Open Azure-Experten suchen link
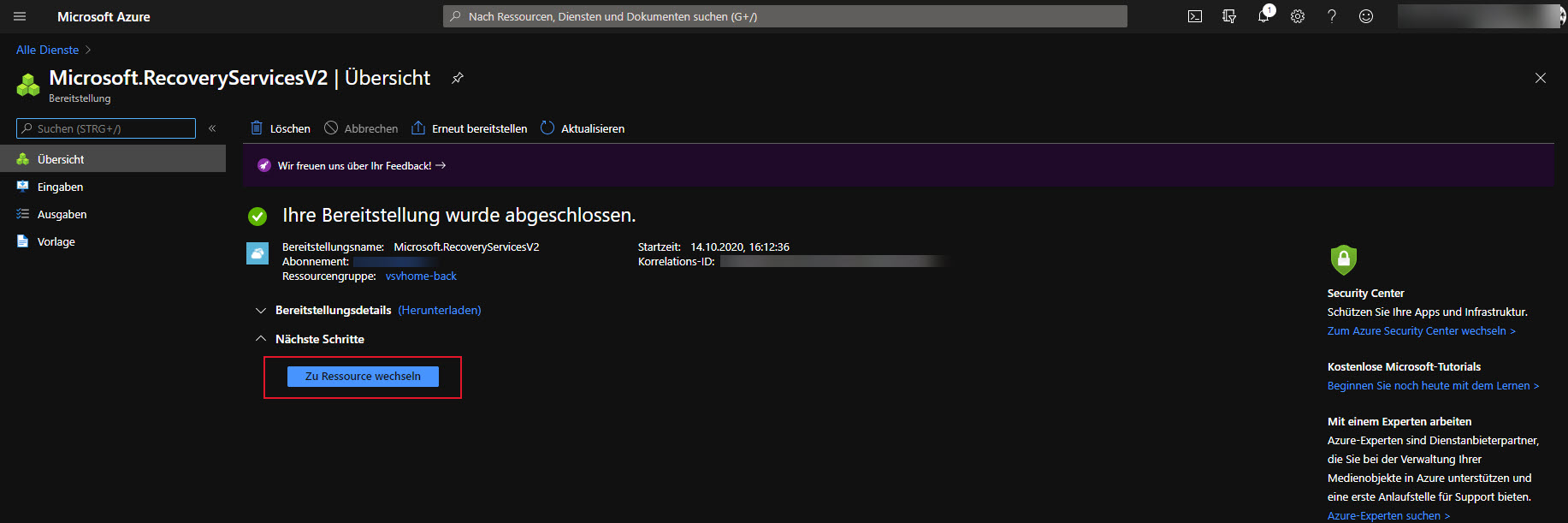 [1388, 516]
